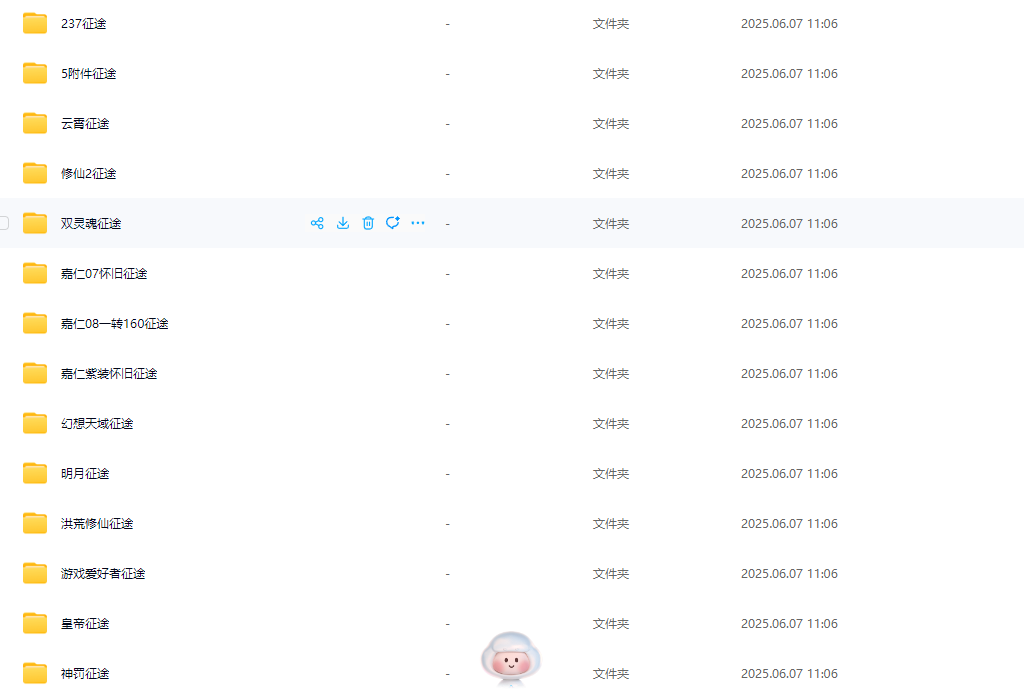Click the floating mascot assistant icon
This screenshot has width=1025, height=689.
[511, 659]
